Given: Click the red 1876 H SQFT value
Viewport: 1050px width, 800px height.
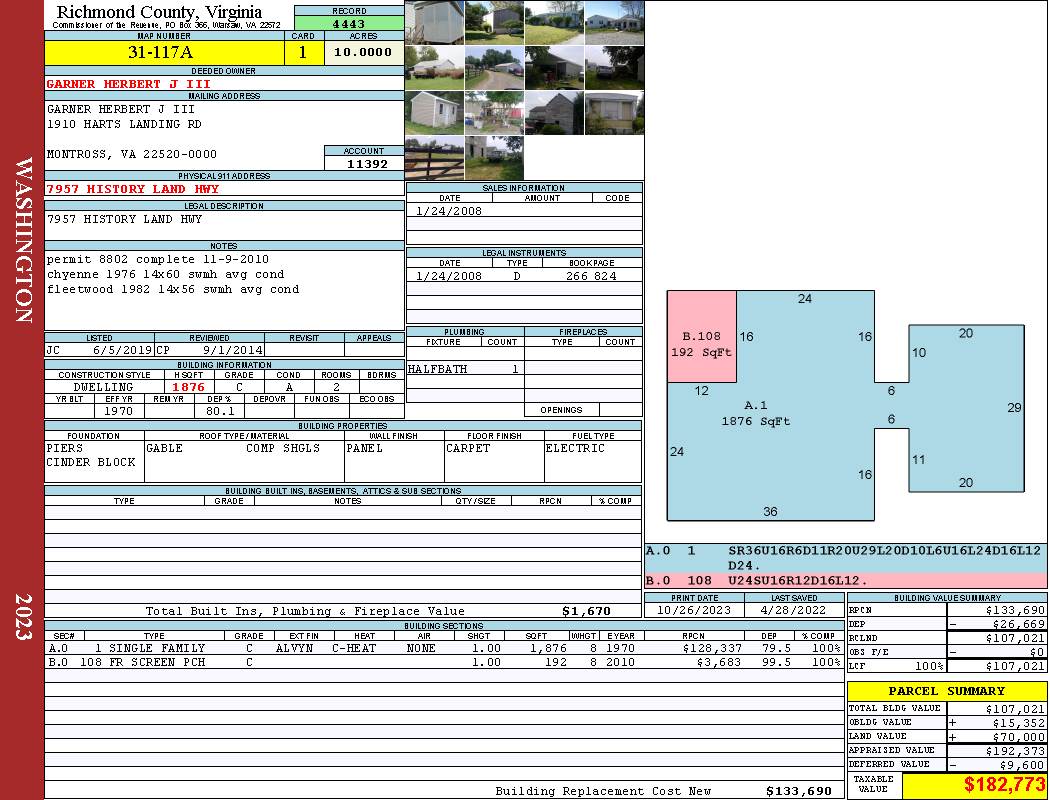Looking at the screenshot, I should coord(188,387).
